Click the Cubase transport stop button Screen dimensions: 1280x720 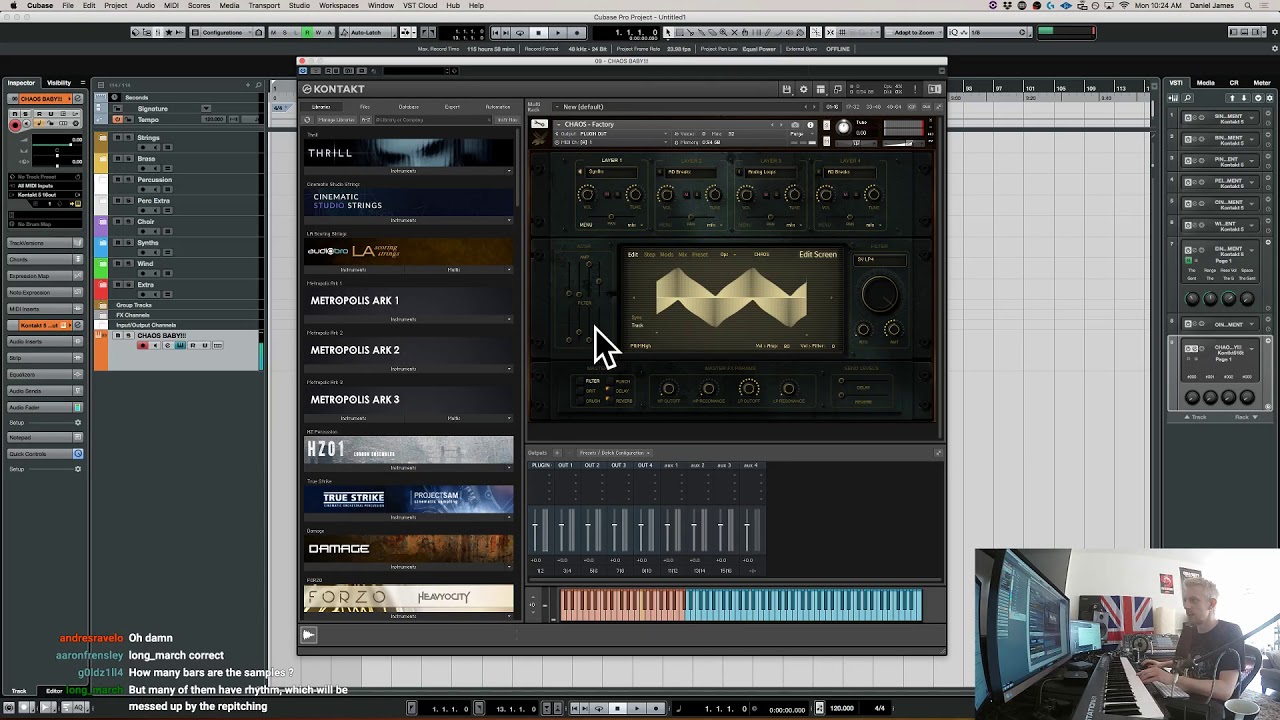click(538, 33)
